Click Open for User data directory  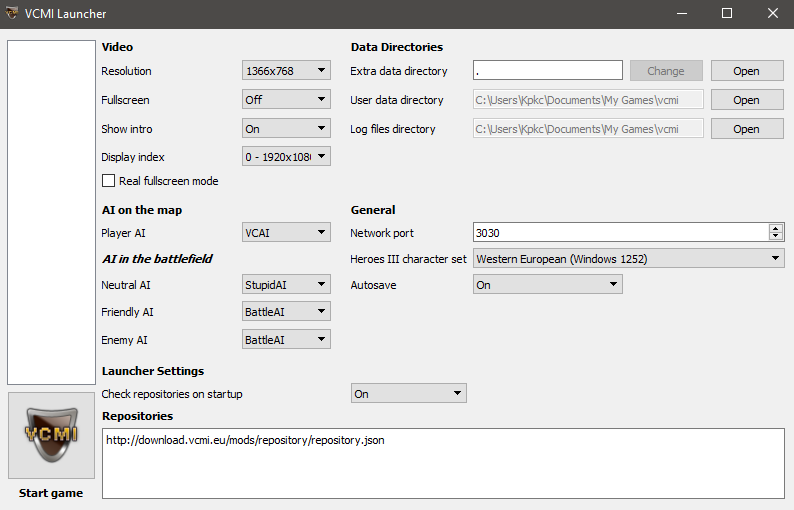click(x=746, y=100)
